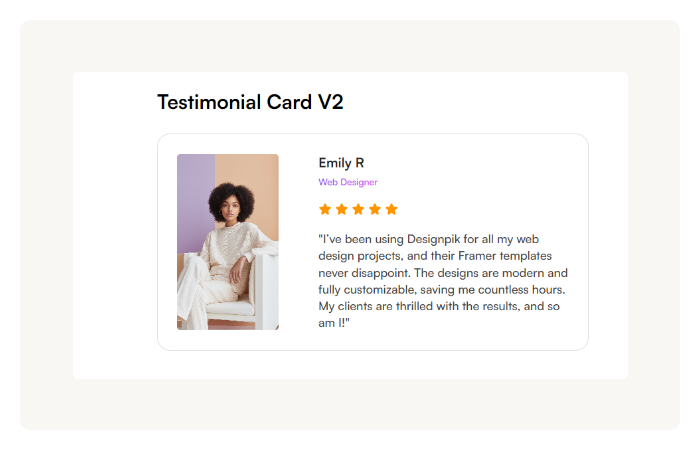Click the testimonial quote paragraph

(443, 281)
